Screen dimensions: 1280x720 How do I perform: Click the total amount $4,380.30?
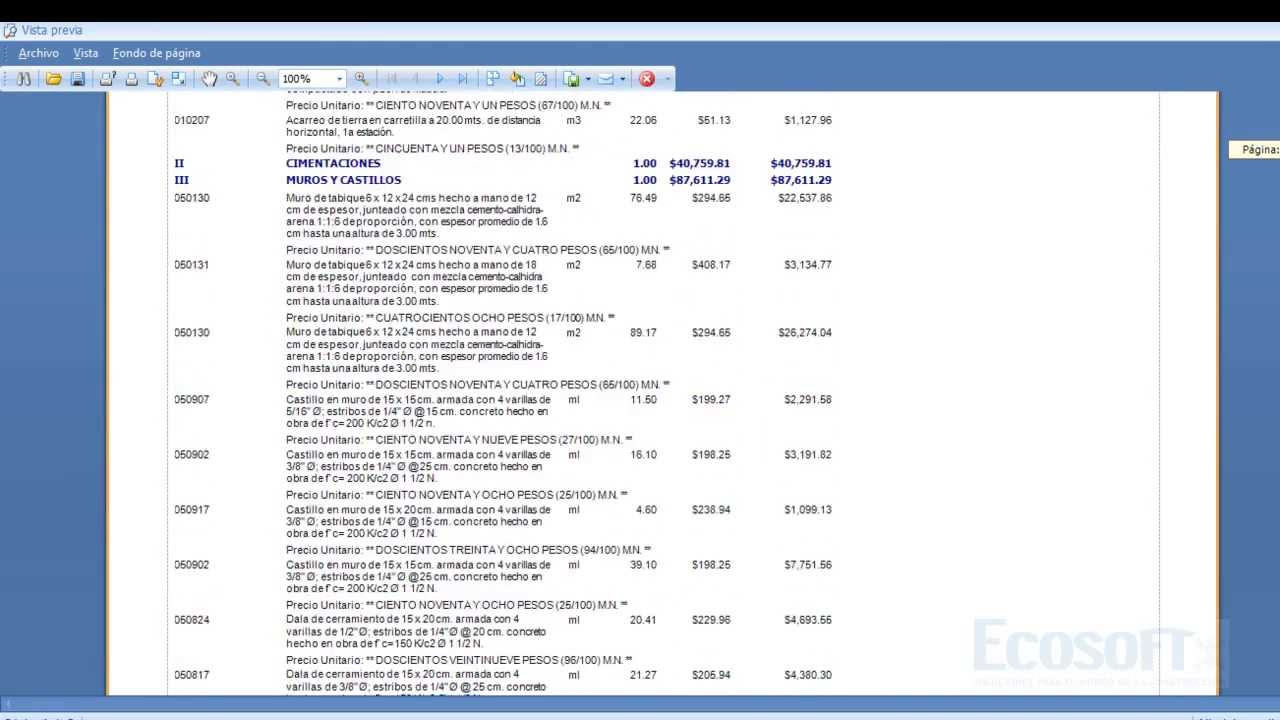pos(808,675)
